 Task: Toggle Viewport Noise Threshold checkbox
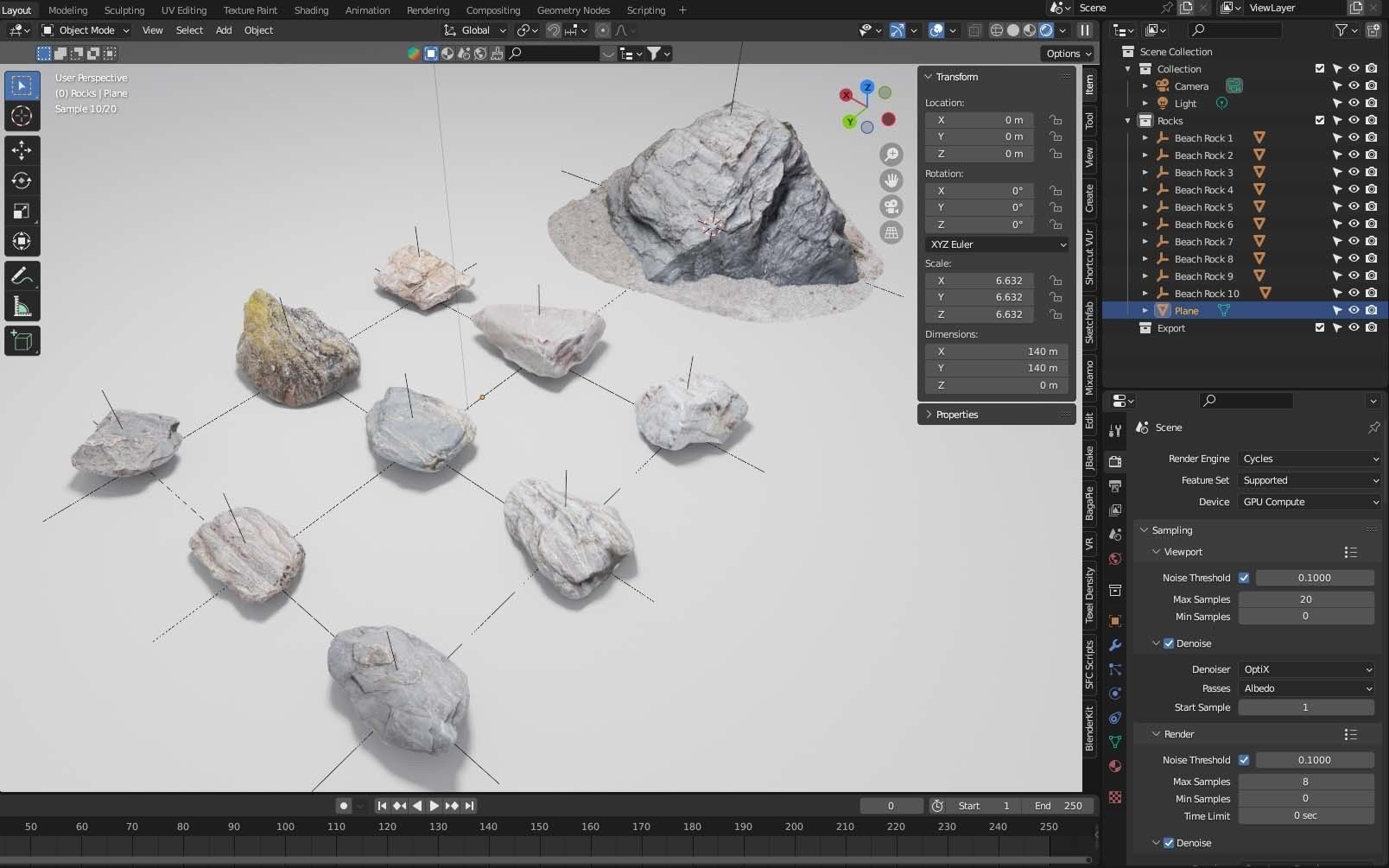pyautogui.click(x=1244, y=578)
